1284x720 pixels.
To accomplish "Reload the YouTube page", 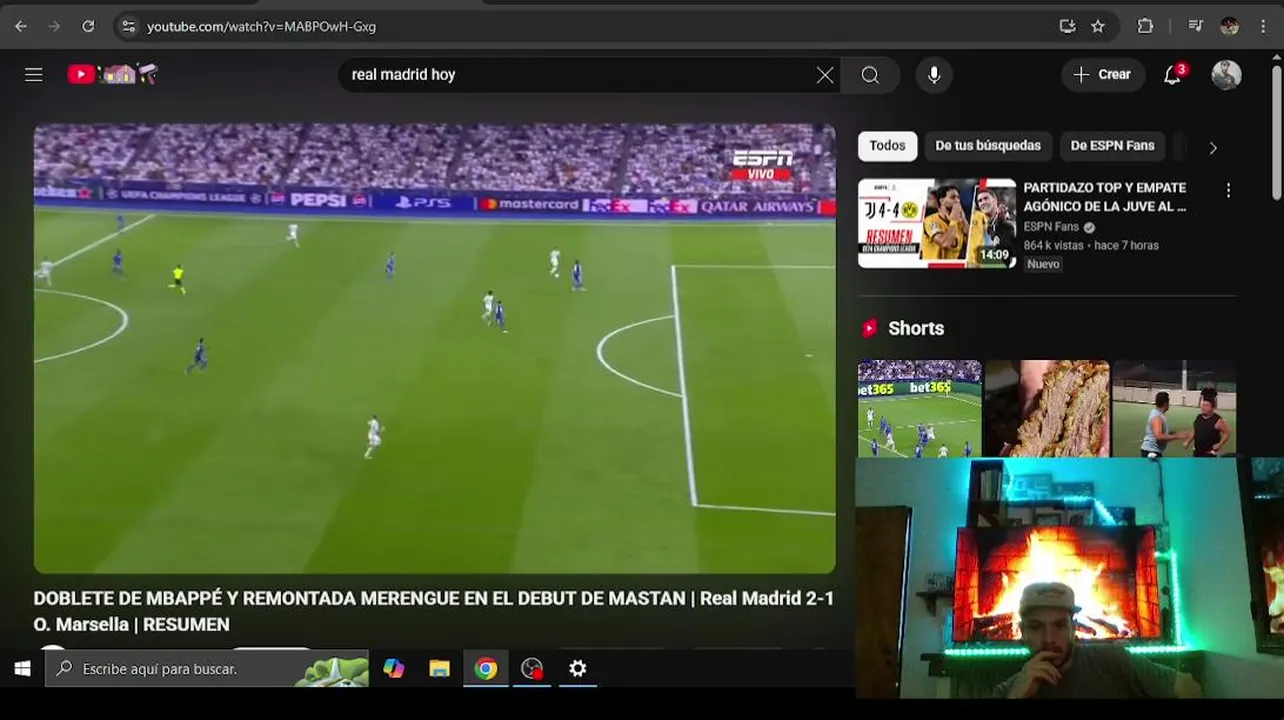I will click(88, 27).
